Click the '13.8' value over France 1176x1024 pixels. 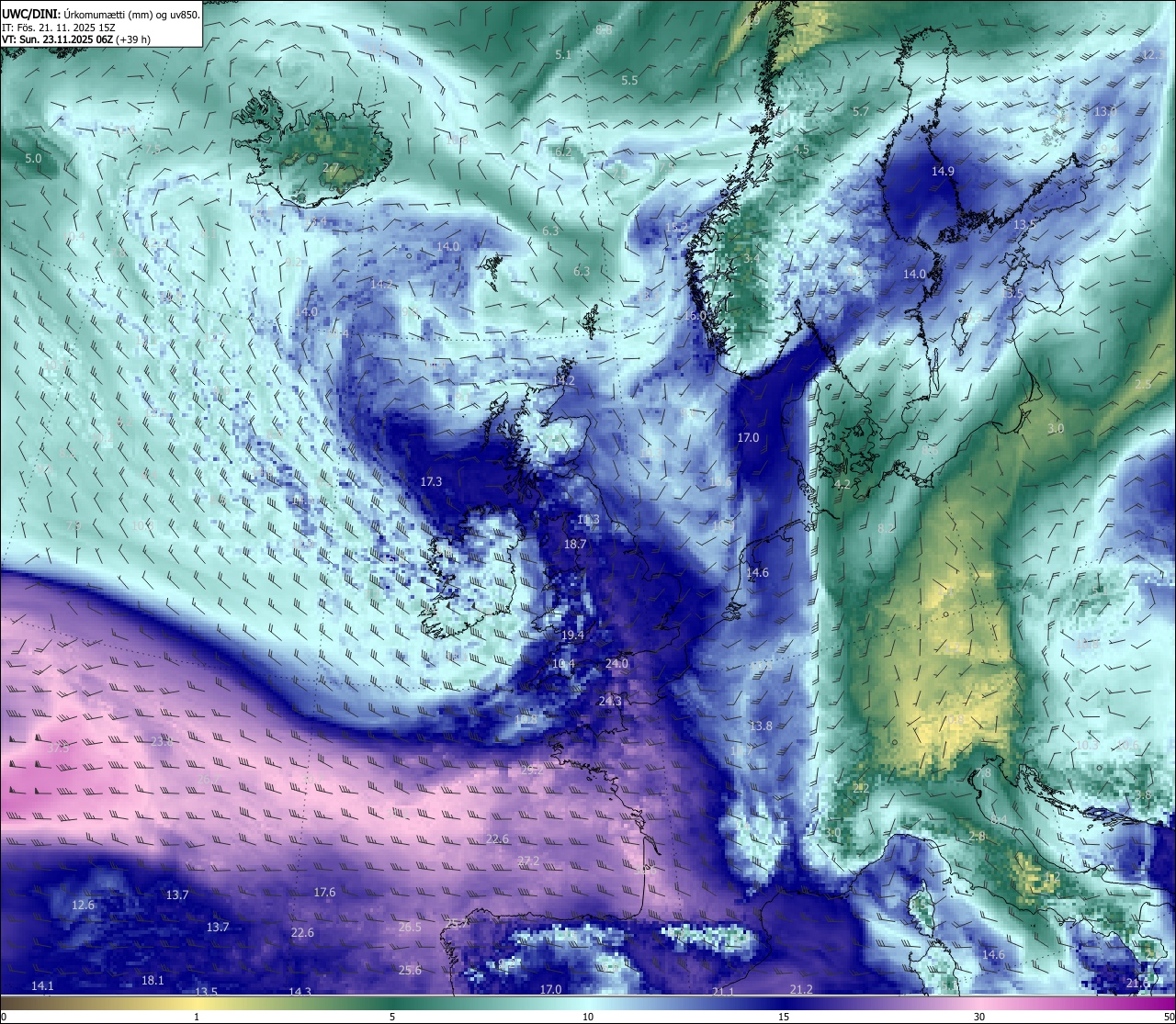pos(761,726)
